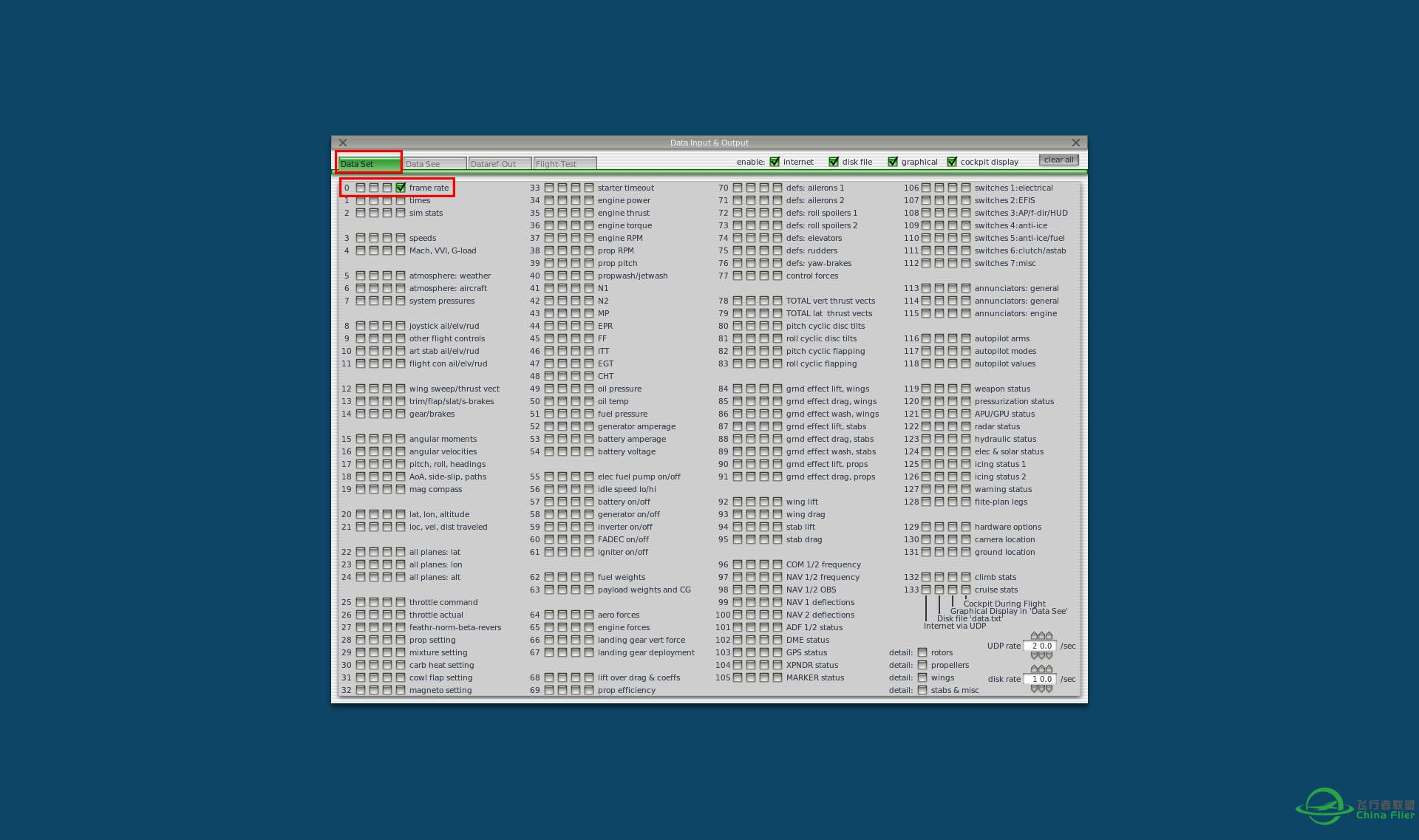
Task: Enable propellers detail display
Action: pyautogui.click(x=921, y=664)
